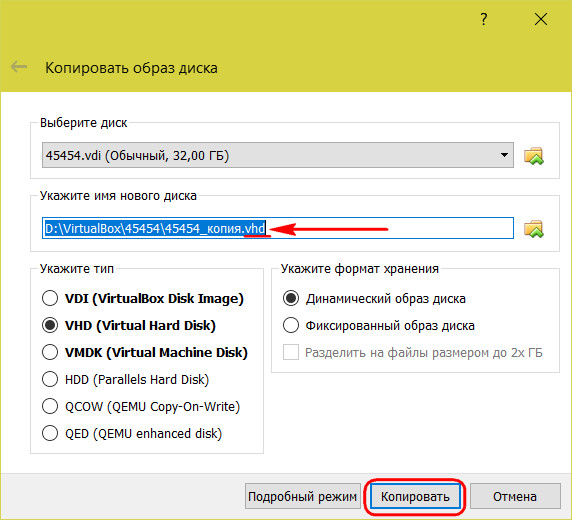Close the copy disk image dialog

[541, 19]
